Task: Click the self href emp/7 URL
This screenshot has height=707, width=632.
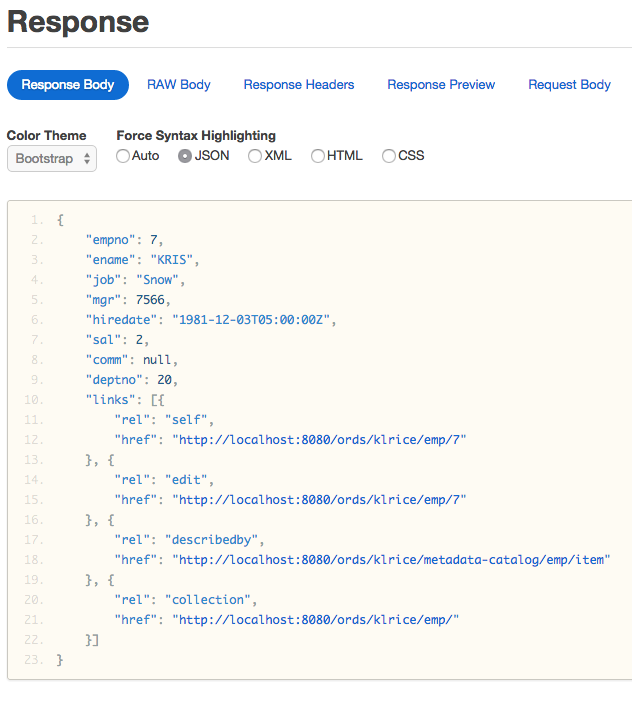Action: click(x=319, y=439)
